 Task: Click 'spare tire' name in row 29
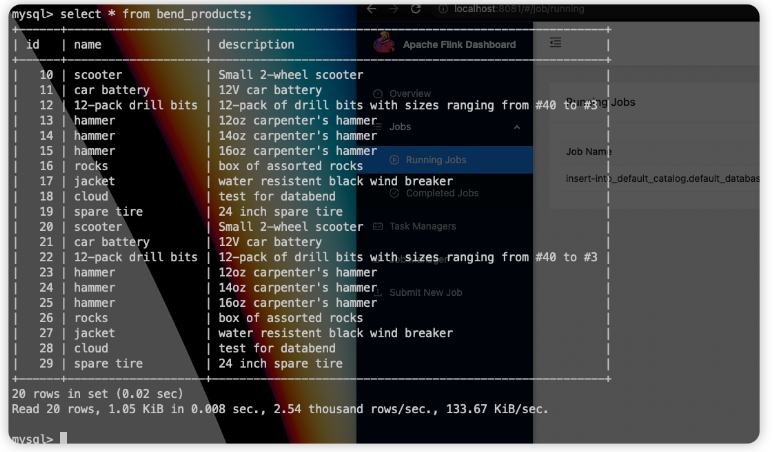coord(108,364)
